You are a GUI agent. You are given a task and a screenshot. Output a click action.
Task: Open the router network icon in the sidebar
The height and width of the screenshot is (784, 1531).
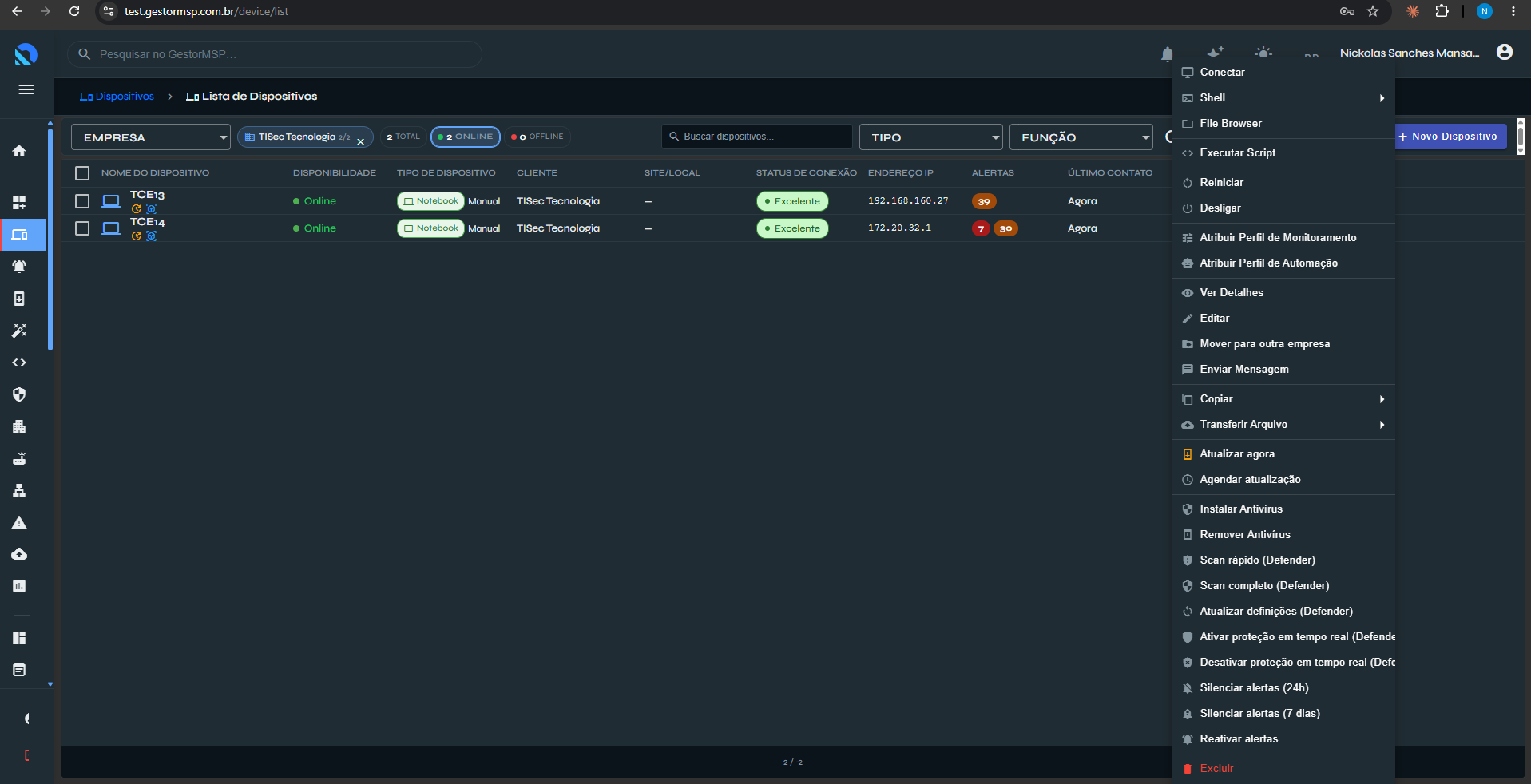tap(19, 458)
